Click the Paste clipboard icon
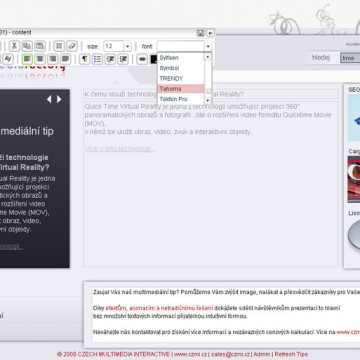360x360 pixels. pos(40,46)
